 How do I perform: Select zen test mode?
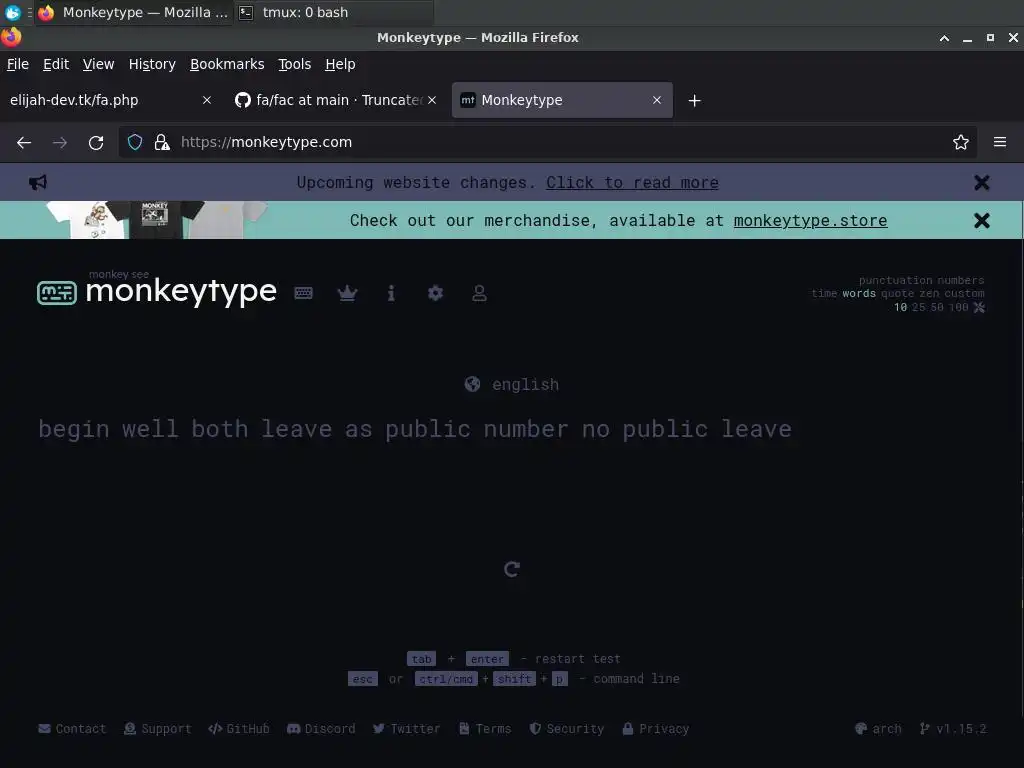coord(929,293)
